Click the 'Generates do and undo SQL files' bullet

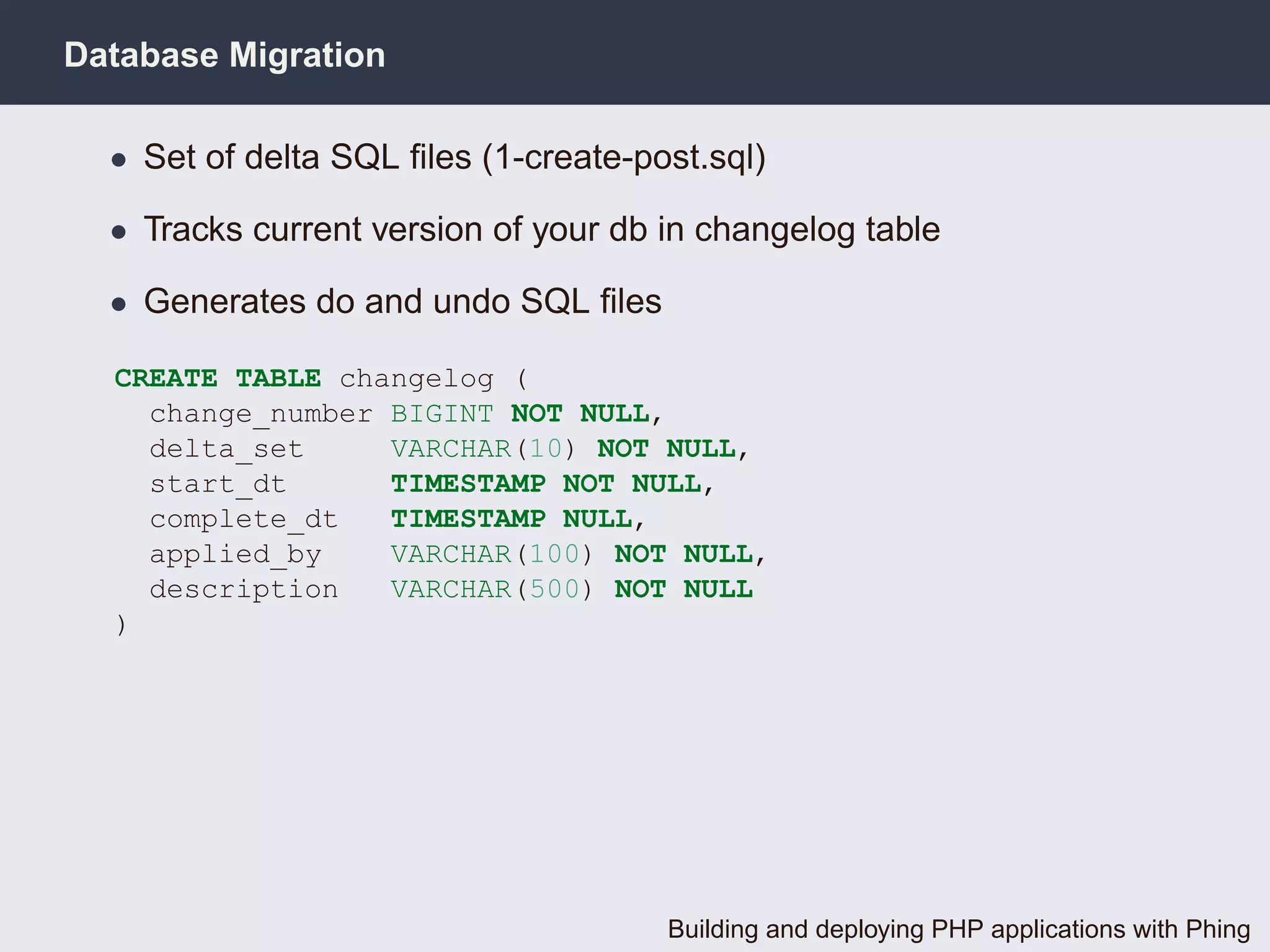pyautogui.click(x=402, y=302)
